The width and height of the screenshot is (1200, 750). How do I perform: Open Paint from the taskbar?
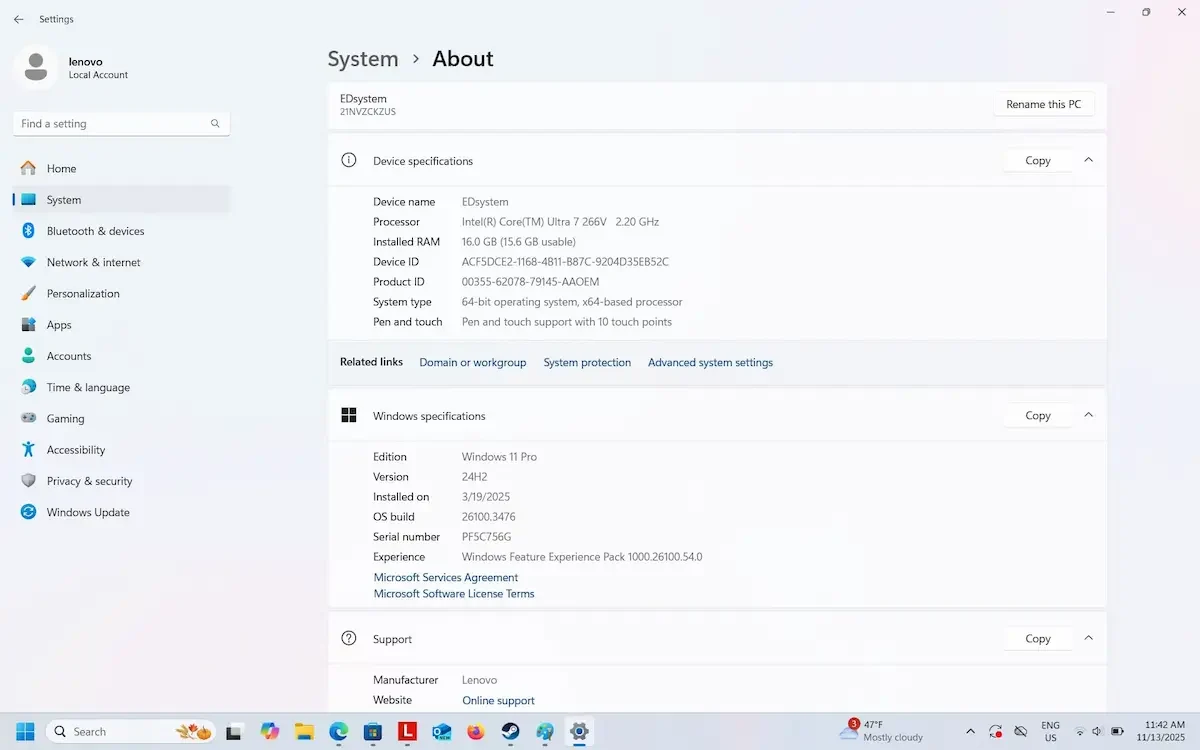545,732
